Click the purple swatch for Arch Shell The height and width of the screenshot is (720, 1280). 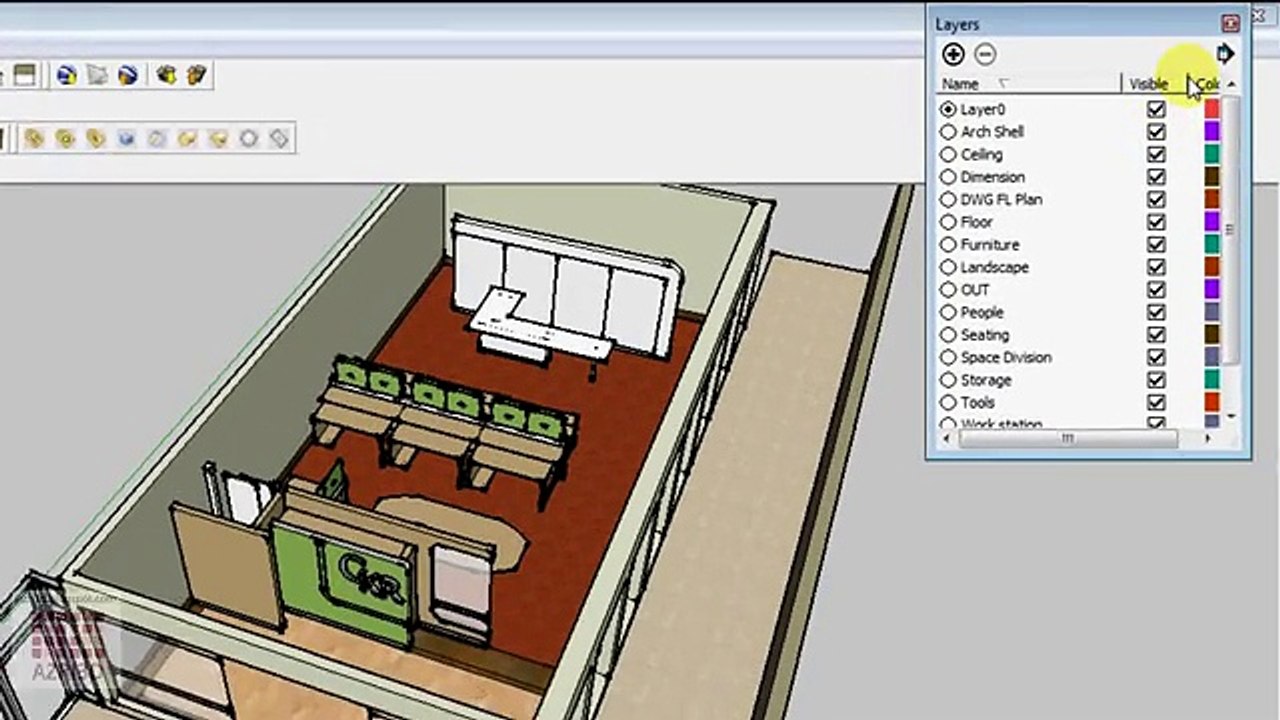pyautogui.click(x=1211, y=132)
